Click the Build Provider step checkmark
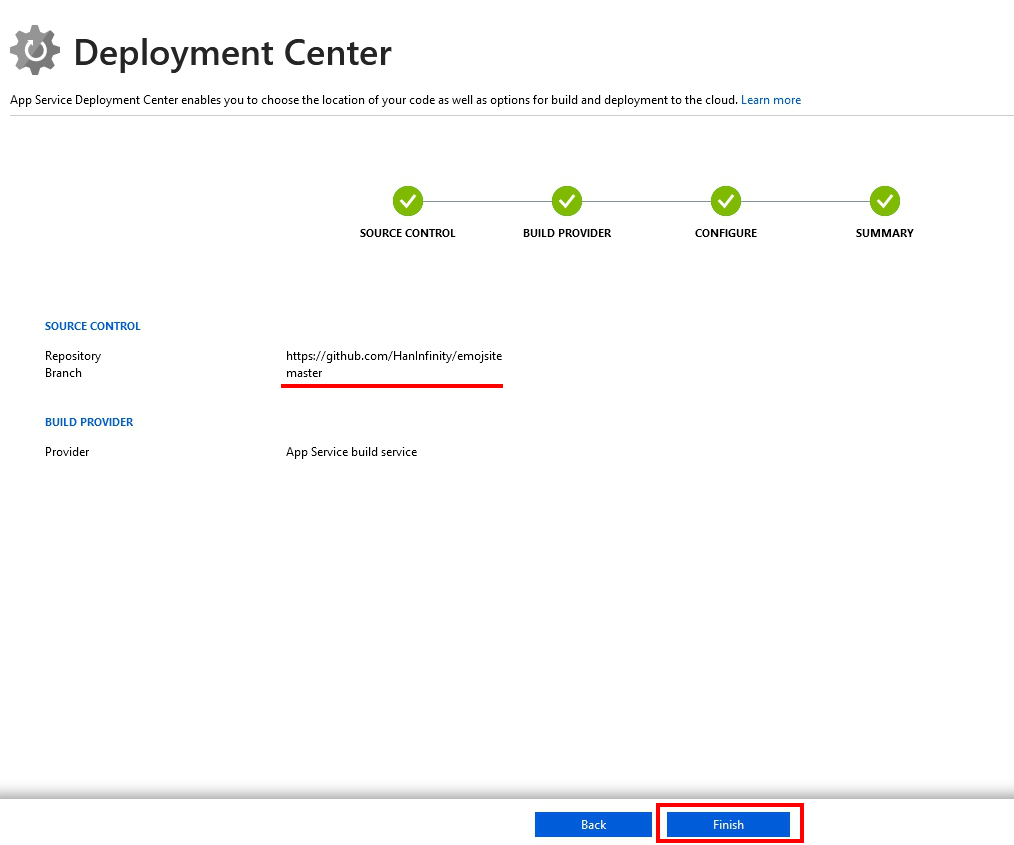The width and height of the screenshot is (1014, 845). point(567,201)
